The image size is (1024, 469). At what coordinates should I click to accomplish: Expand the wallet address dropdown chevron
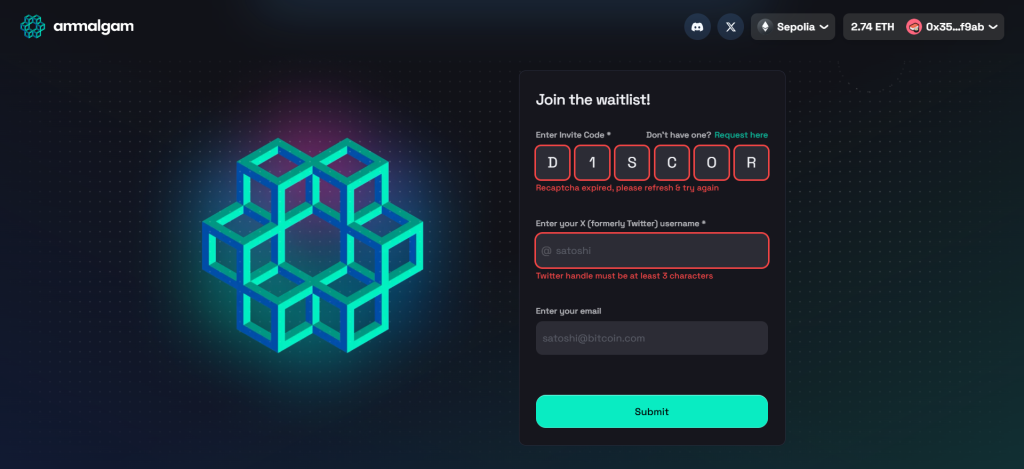[x=993, y=27]
